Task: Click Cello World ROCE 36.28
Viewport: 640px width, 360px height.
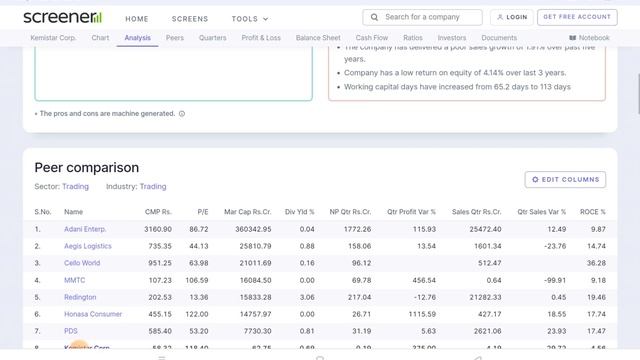Action: (x=596, y=263)
